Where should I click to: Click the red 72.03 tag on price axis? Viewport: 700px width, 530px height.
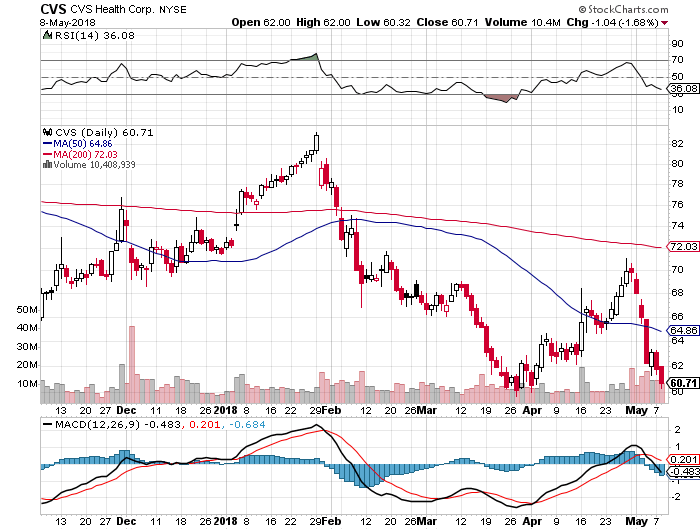click(683, 246)
